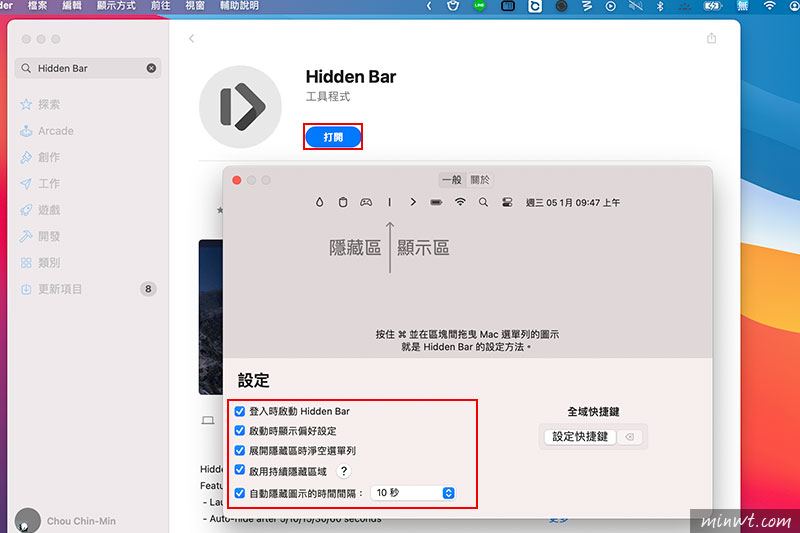Screen dimensions: 800x533
Task: Click the date and time in preview bar
Action: tap(573, 202)
